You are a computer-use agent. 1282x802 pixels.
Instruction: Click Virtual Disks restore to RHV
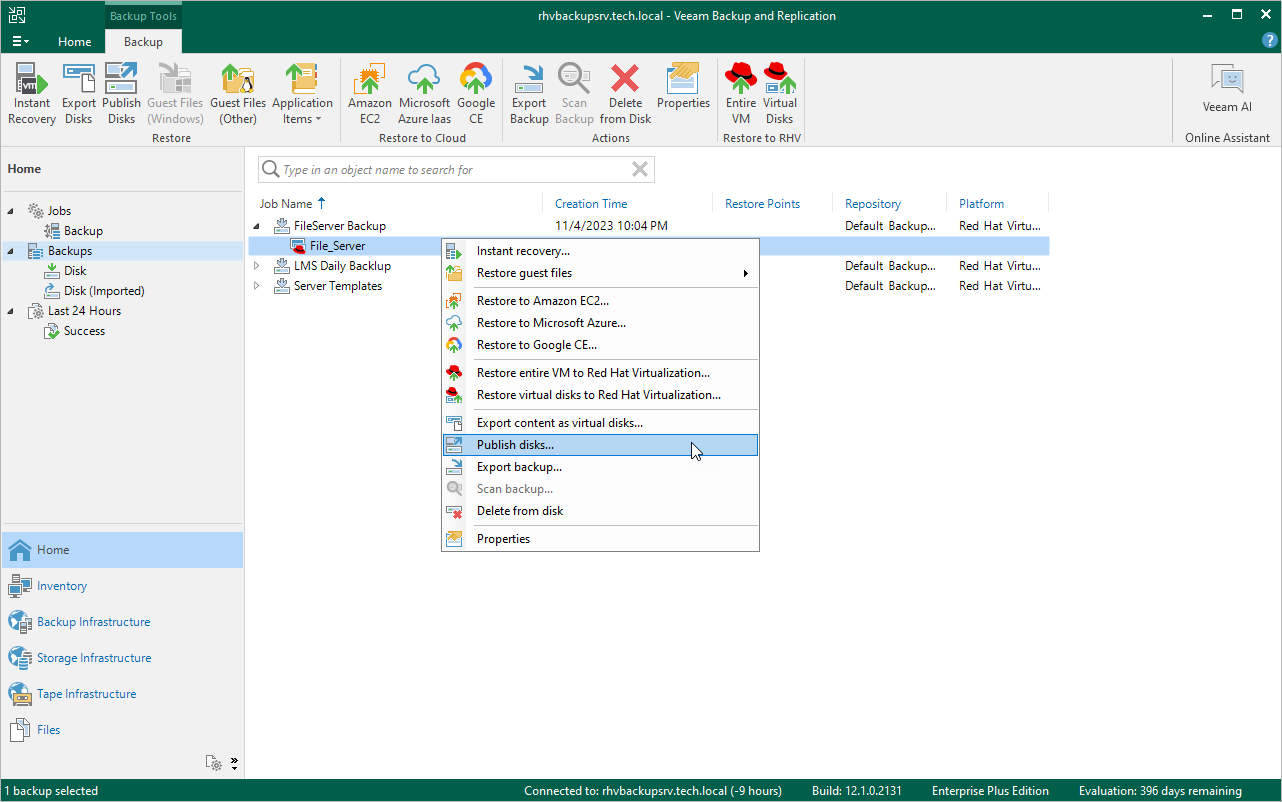click(780, 93)
